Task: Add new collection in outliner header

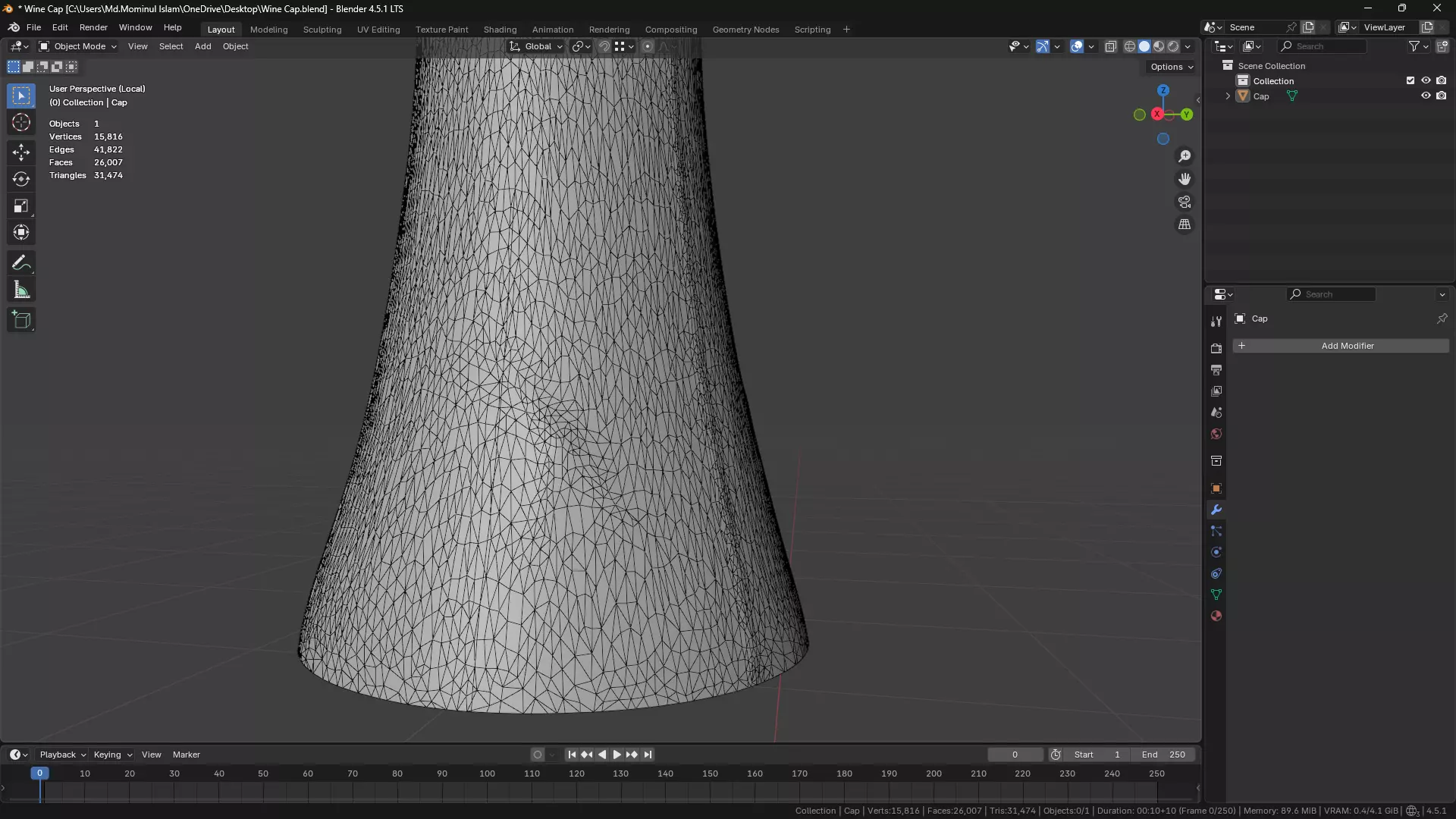Action: (x=1442, y=46)
